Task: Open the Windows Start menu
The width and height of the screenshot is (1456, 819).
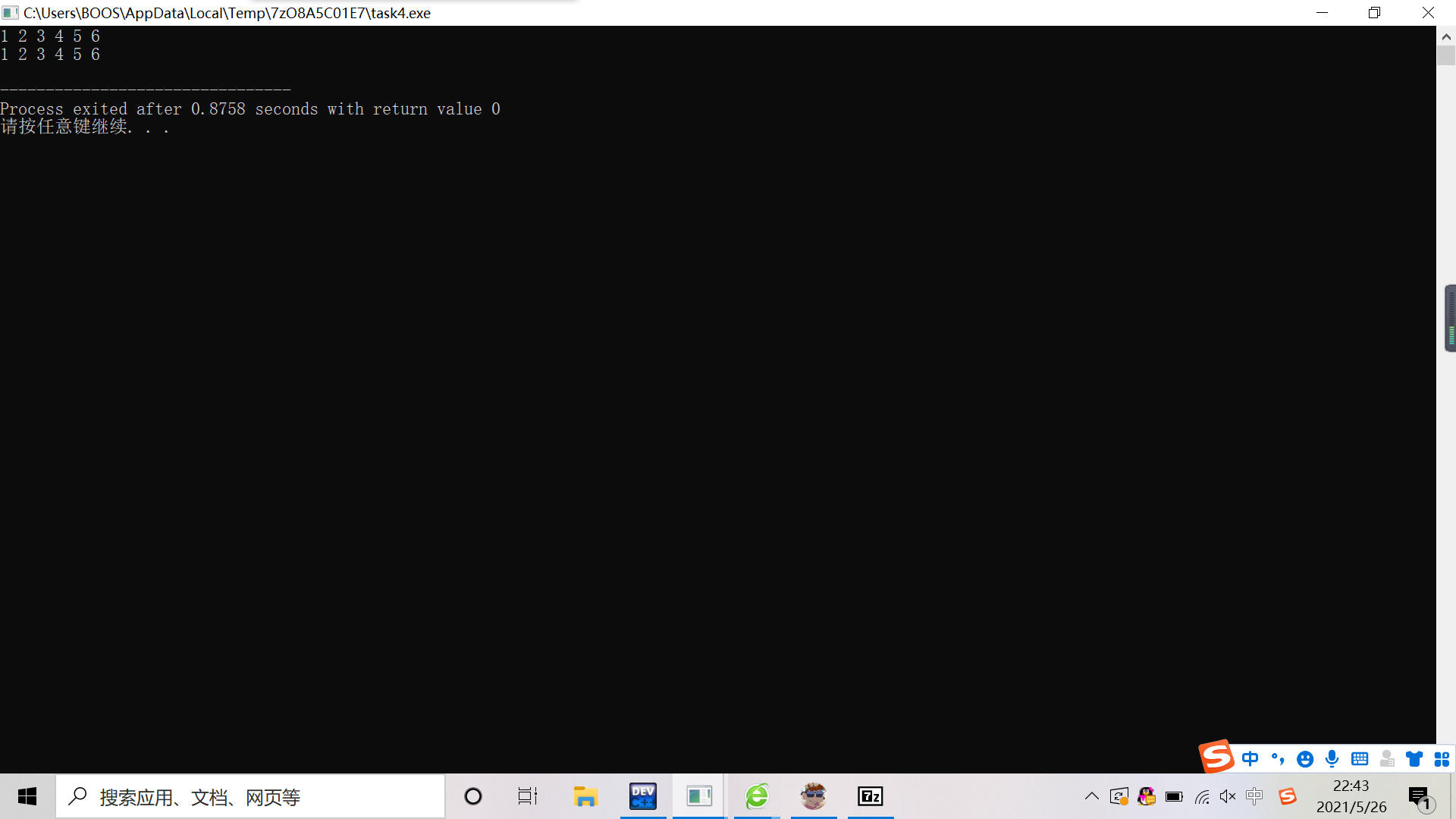Action: pyautogui.click(x=27, y=796)
